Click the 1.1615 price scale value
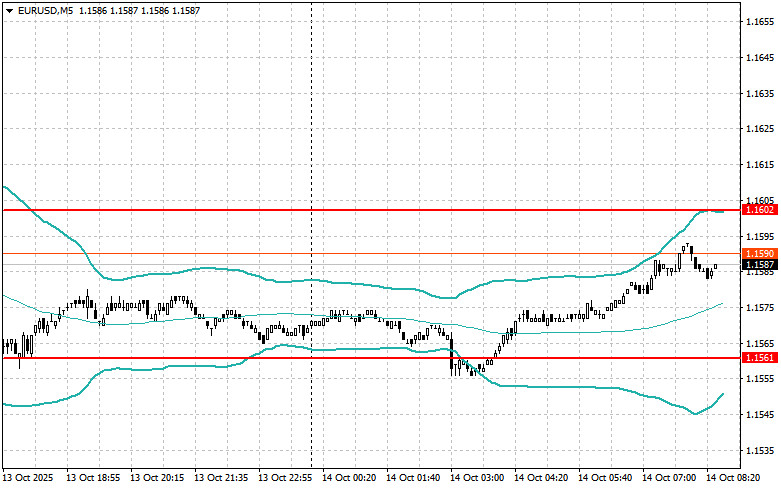 [x=760, y=165]
